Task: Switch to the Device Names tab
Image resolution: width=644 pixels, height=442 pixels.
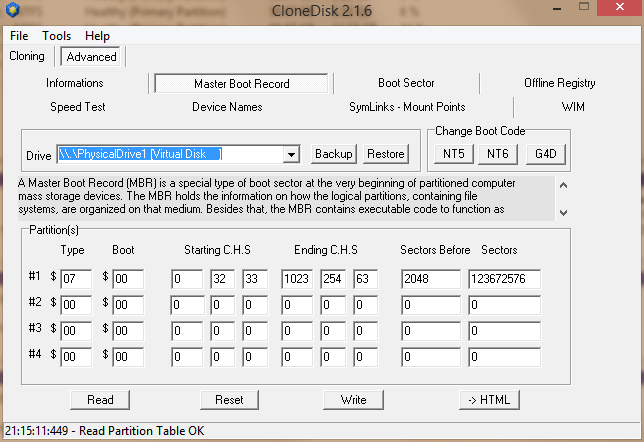Action: coord(227,107)
